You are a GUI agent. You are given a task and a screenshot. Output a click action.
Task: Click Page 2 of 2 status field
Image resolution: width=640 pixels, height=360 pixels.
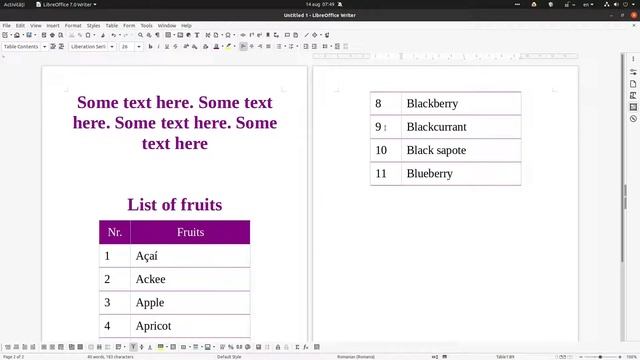13,357
